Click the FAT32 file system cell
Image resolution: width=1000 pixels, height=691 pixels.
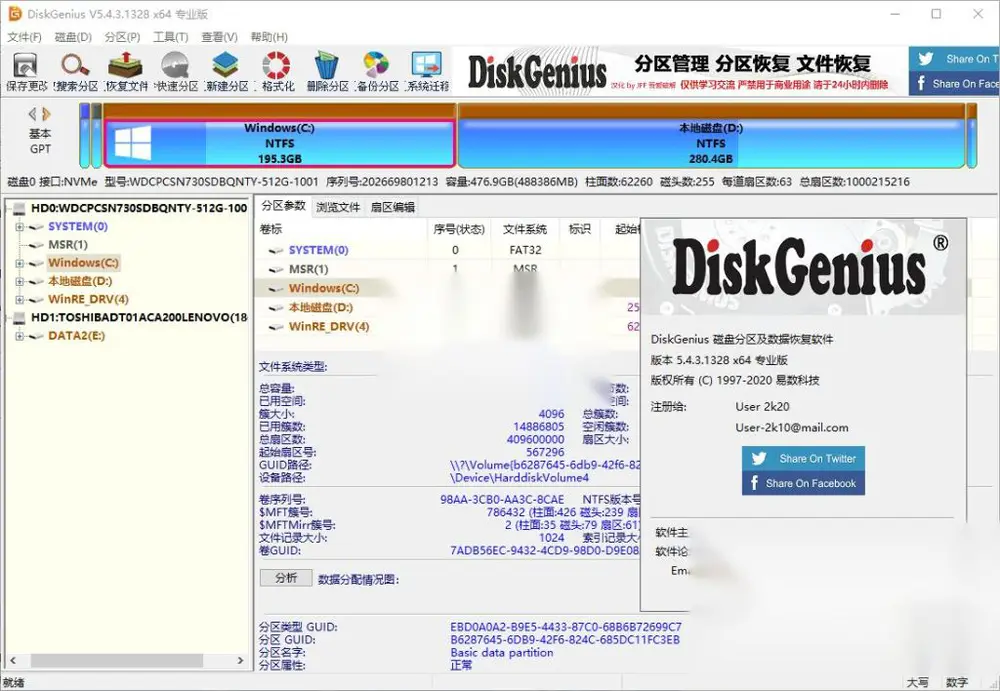(x=525, y=250)
